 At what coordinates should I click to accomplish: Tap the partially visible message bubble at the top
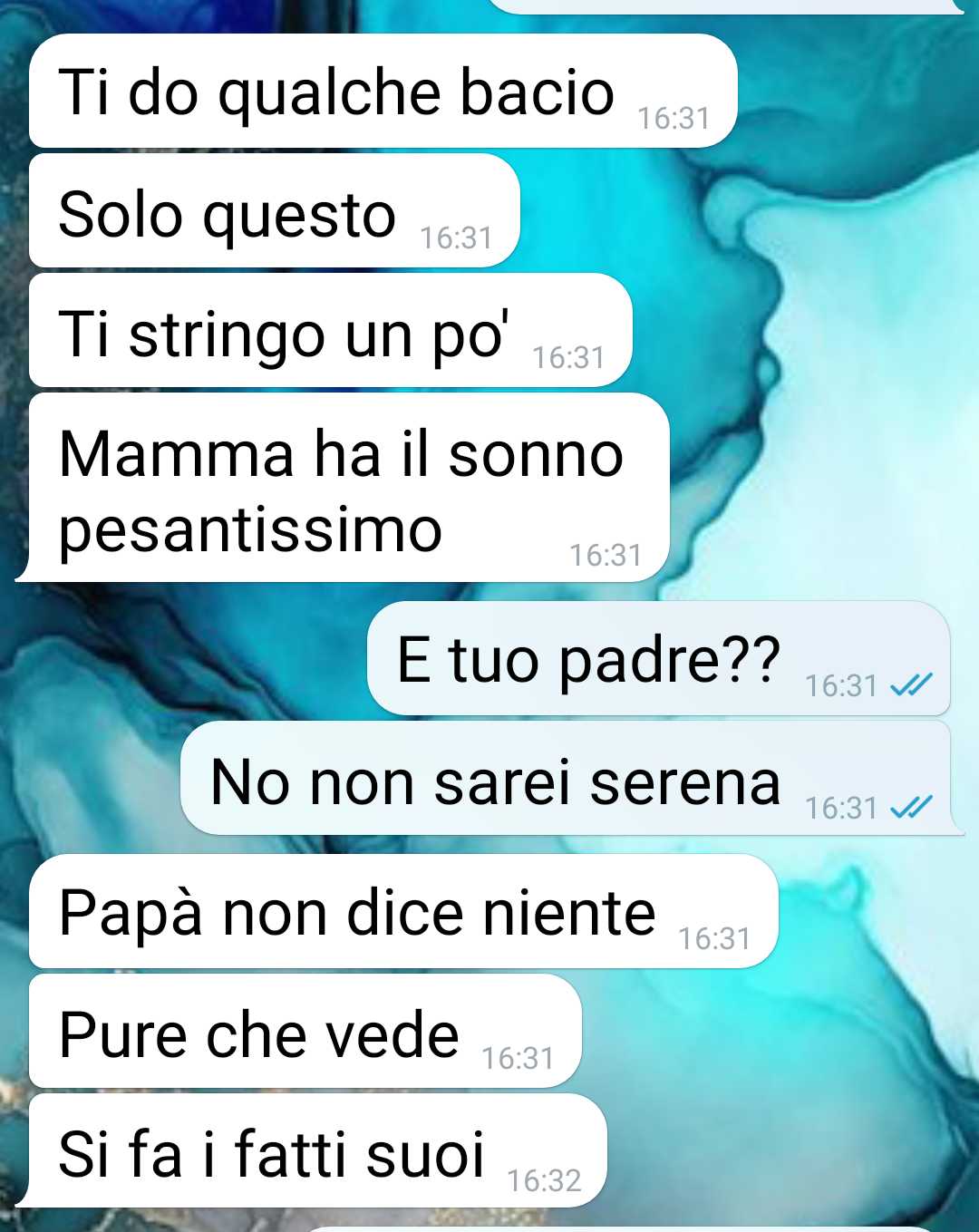[725, 6]
